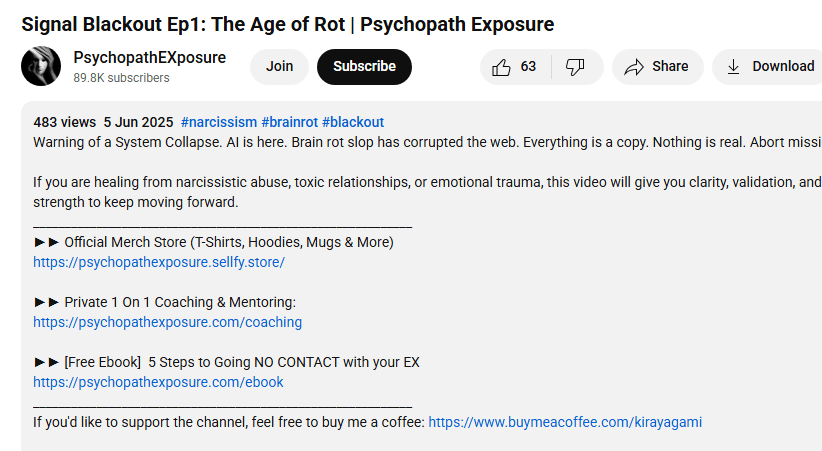Open the PsychopathEXposure channel name link
Image resolution: width=822 pixels, height=451 pixels.
click(x=149, y=57)
